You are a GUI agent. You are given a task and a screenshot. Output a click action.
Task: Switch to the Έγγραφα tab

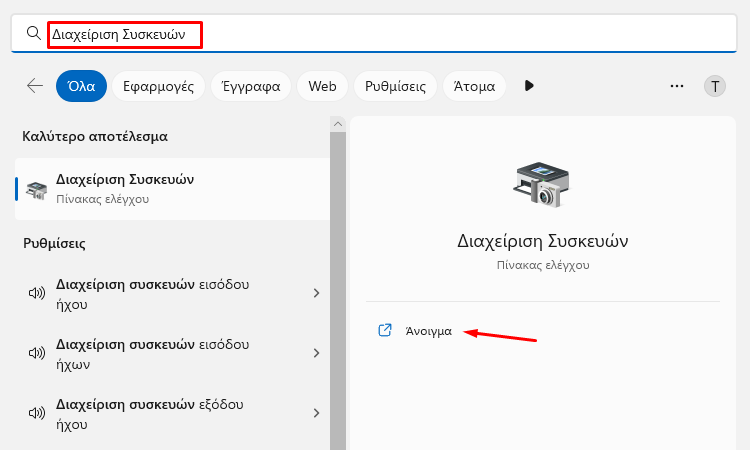click(x=251, y=86)
